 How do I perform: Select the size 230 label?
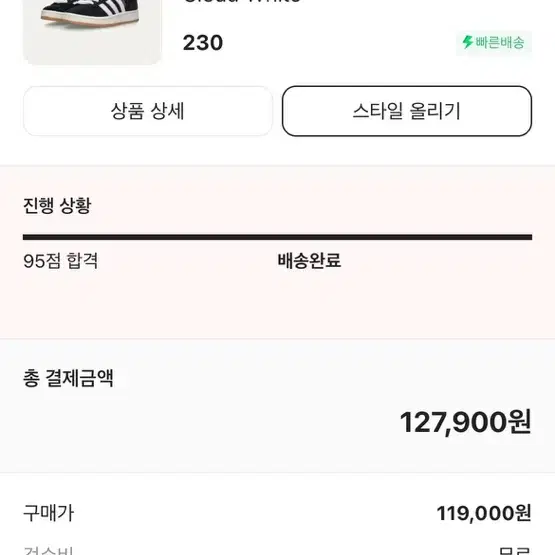[203, 43]
